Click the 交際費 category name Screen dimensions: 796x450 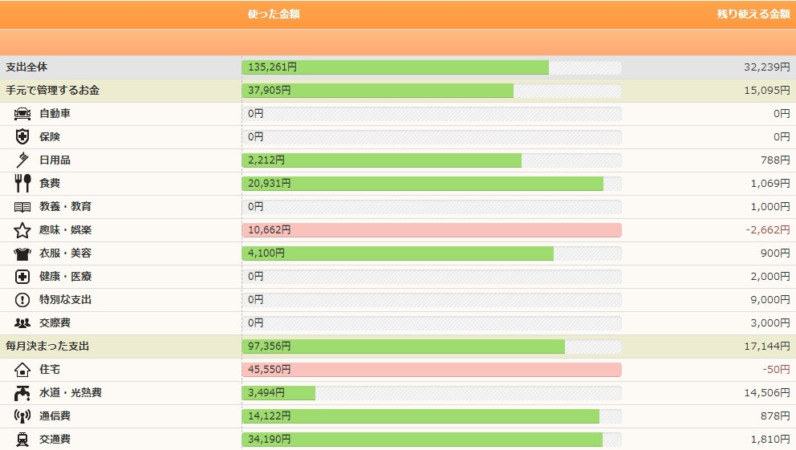pyautogui.click(x=55, y=323)
